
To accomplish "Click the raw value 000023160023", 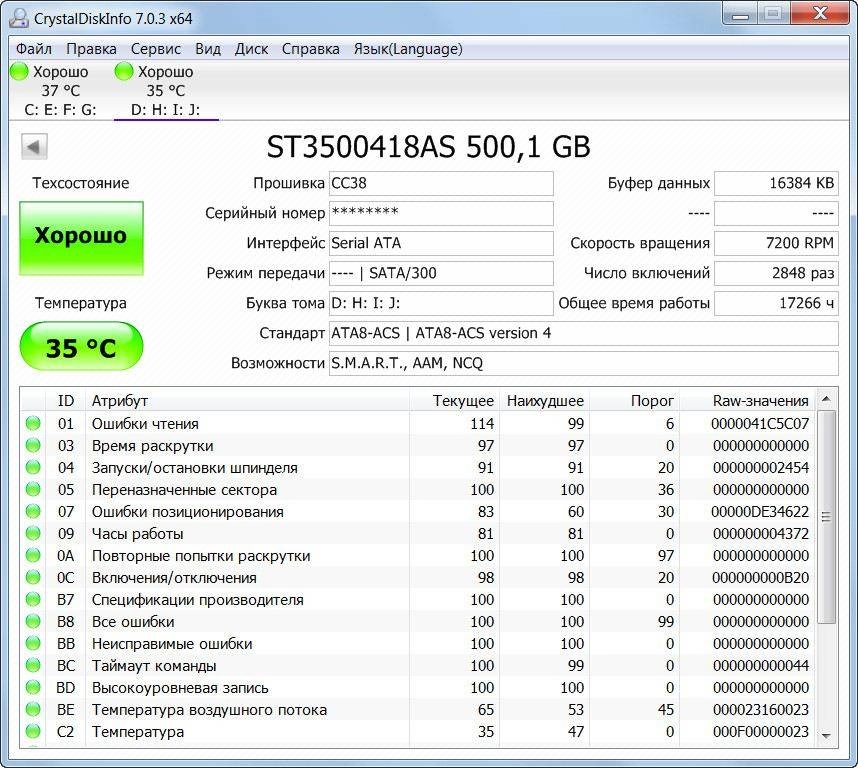I will pyautogui.click(x=761, y=709).
